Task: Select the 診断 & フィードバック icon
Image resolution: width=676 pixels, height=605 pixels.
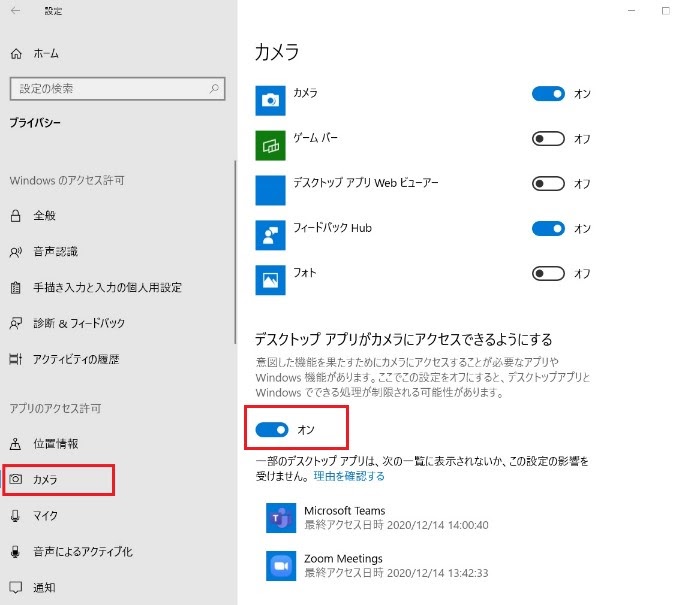Action: [x=16, y=323]
